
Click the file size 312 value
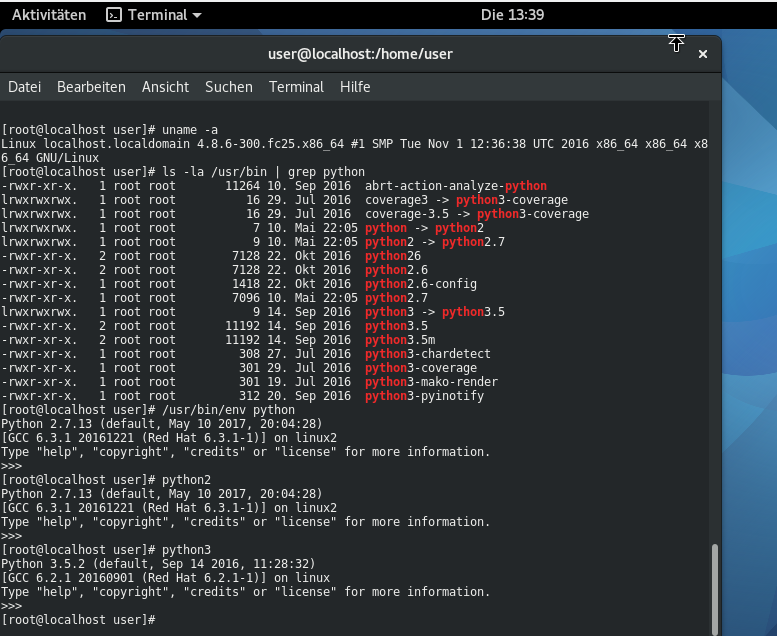(249, 396)
